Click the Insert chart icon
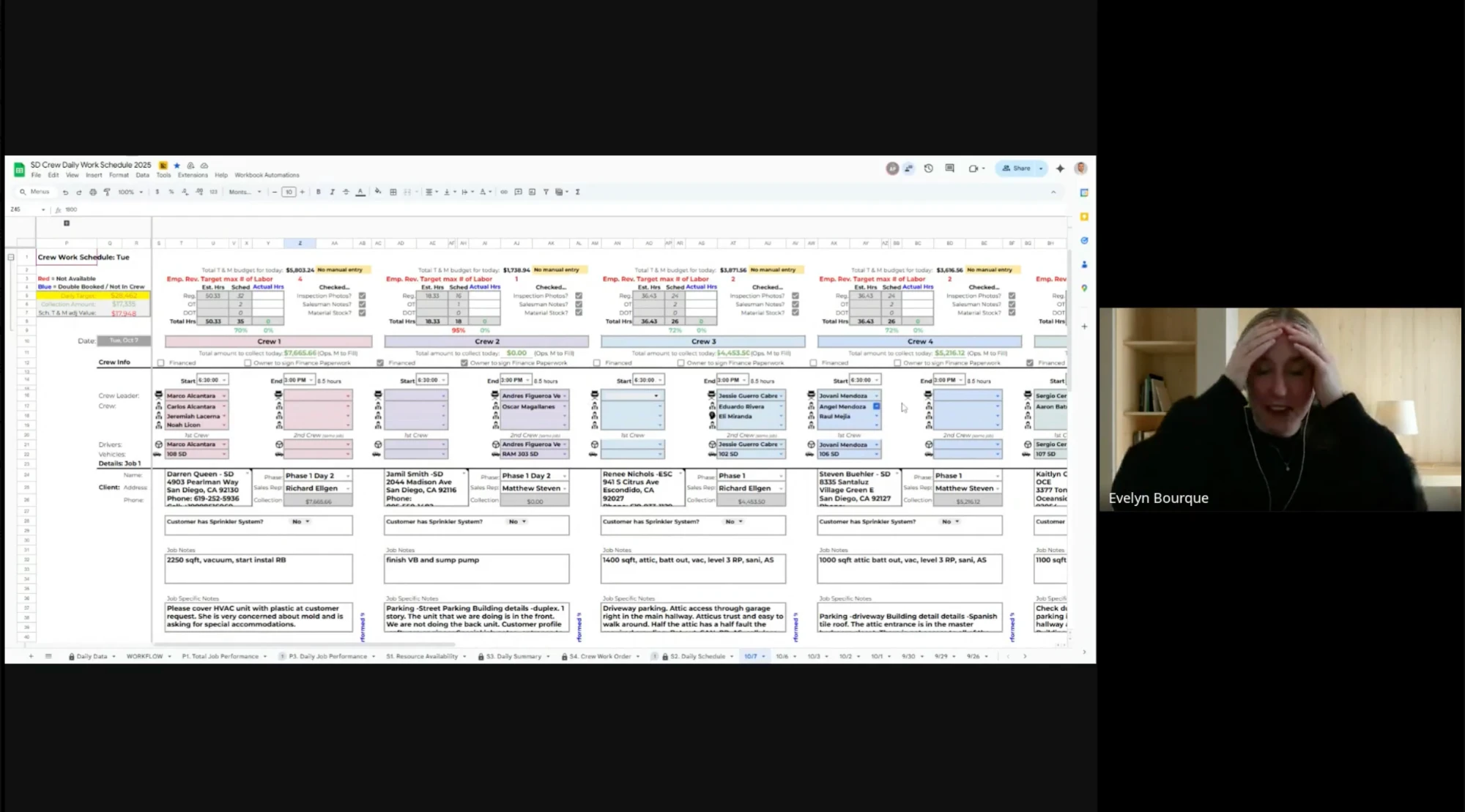Viewport: 1465px width, 812px height. 532,192
